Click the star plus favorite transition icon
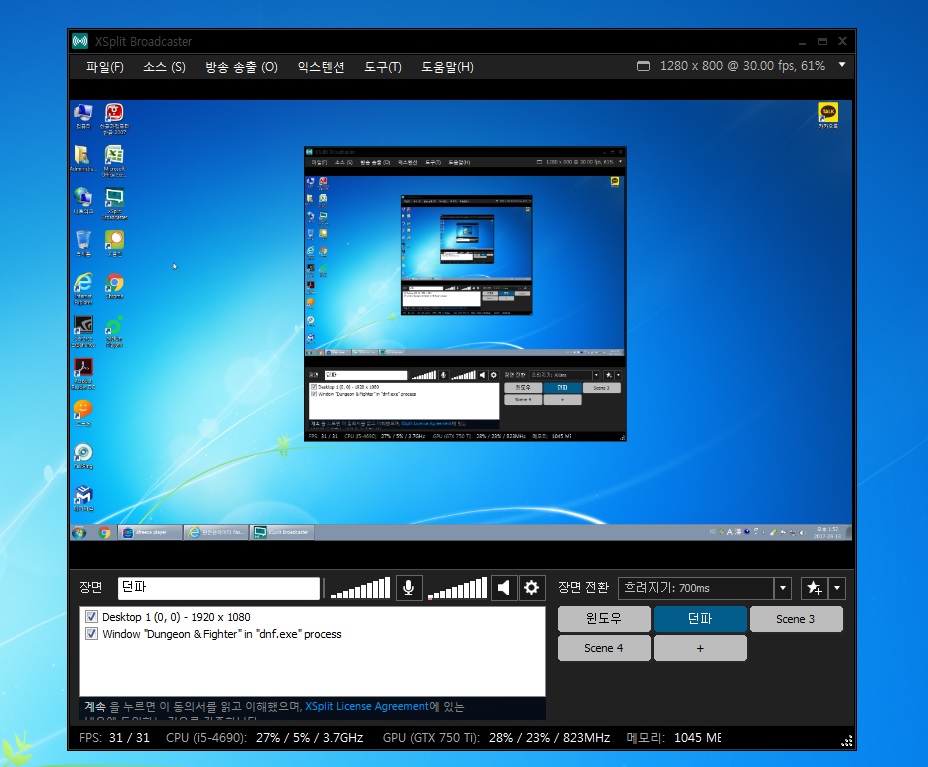The image size is (928, 767). pos(814,588)
